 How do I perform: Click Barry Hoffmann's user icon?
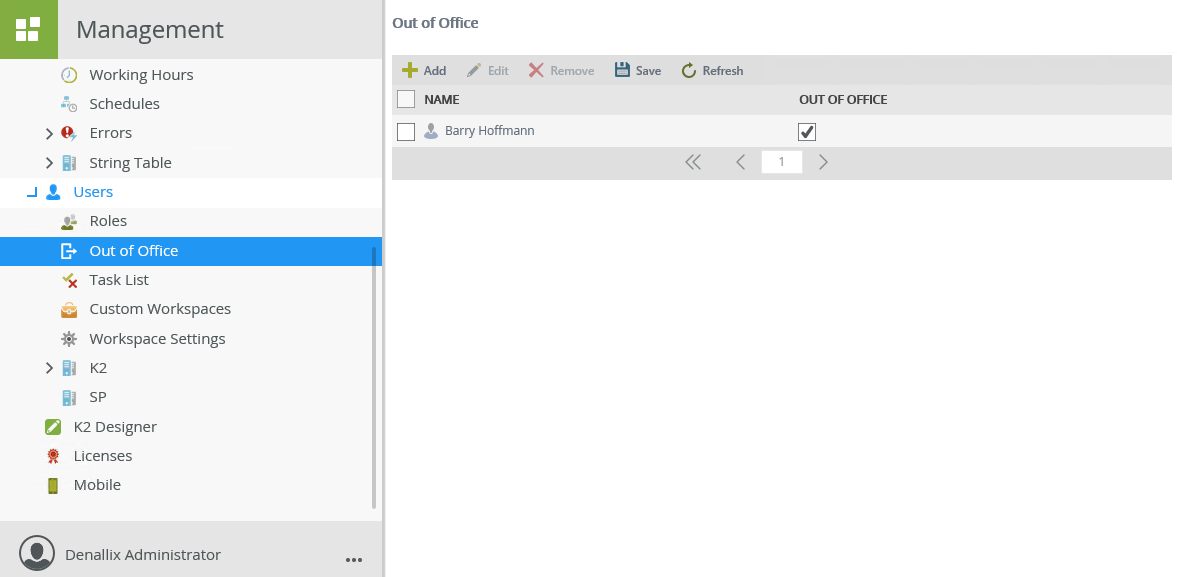pyautogui.click(x=431, y=131)
